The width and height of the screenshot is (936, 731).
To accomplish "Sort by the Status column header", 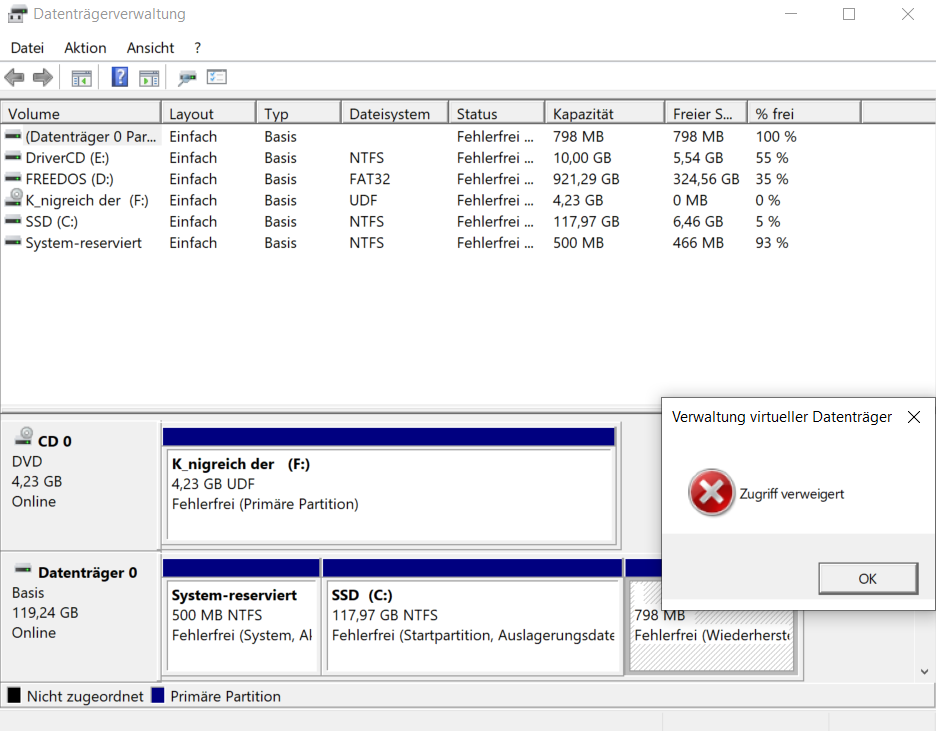I will coord(496,113).
